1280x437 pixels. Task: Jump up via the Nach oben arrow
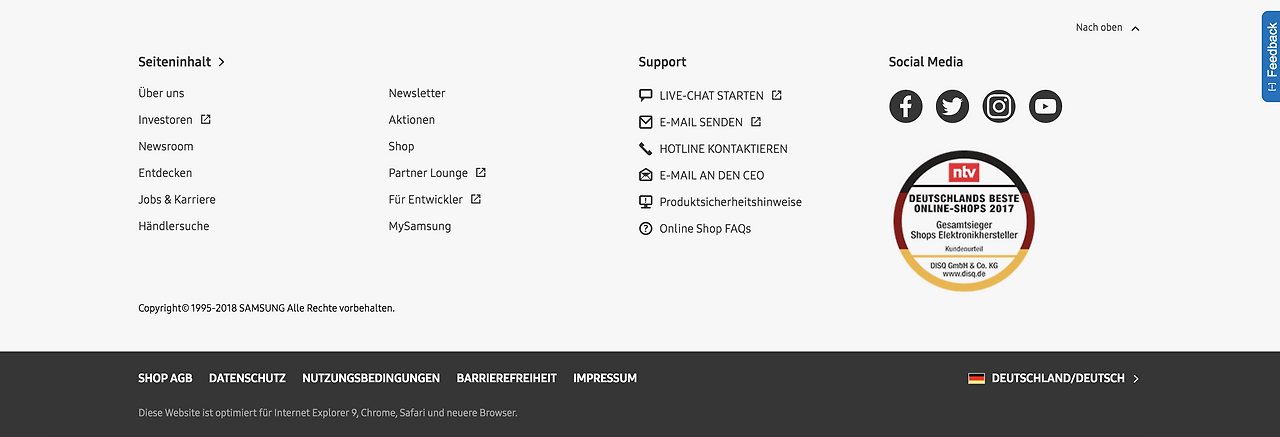click(x=1135, y=28)
